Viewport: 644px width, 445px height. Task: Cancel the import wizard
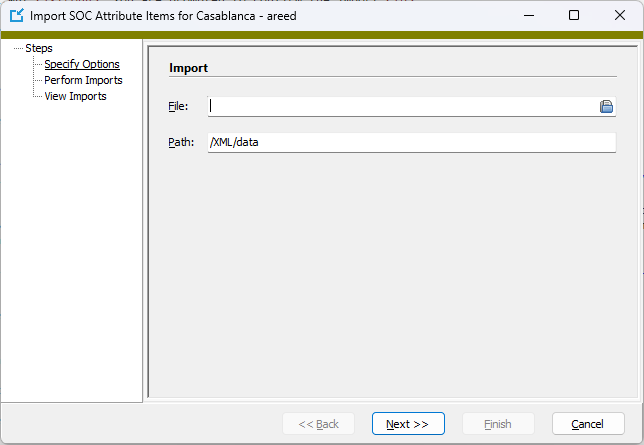(x=588, y=424)
